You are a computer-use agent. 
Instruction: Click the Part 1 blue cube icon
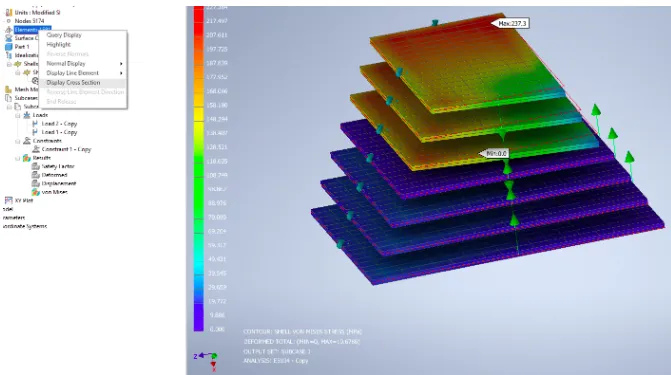click(x=9, y=47)
